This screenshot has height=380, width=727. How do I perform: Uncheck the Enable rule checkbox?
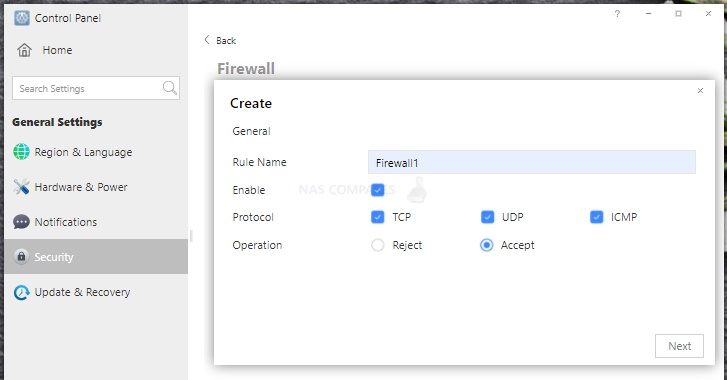[377, 190]
